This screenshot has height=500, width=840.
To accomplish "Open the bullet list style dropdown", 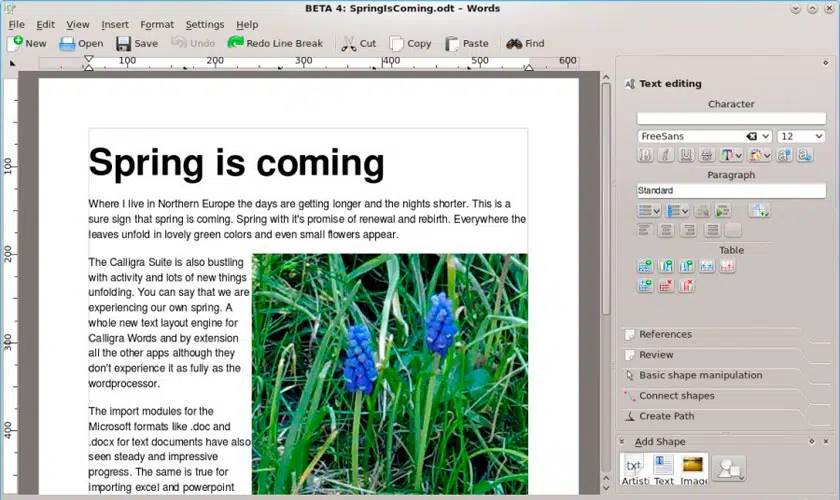I will point(649,211).
